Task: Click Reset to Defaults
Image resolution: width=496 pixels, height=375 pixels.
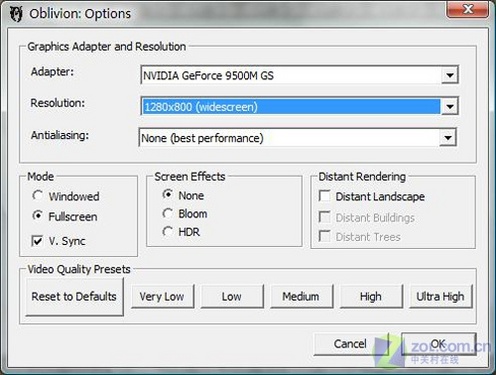Action: click(74, 296)
